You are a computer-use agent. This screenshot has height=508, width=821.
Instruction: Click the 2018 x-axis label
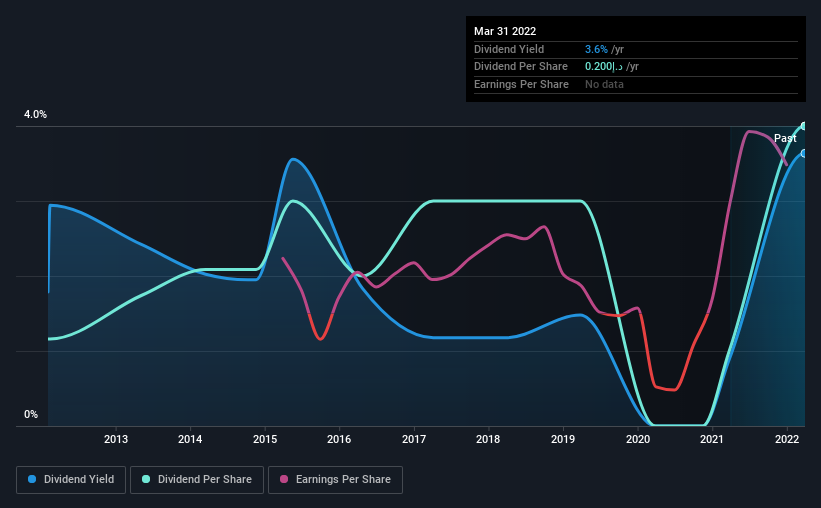(x=488, y=439)
